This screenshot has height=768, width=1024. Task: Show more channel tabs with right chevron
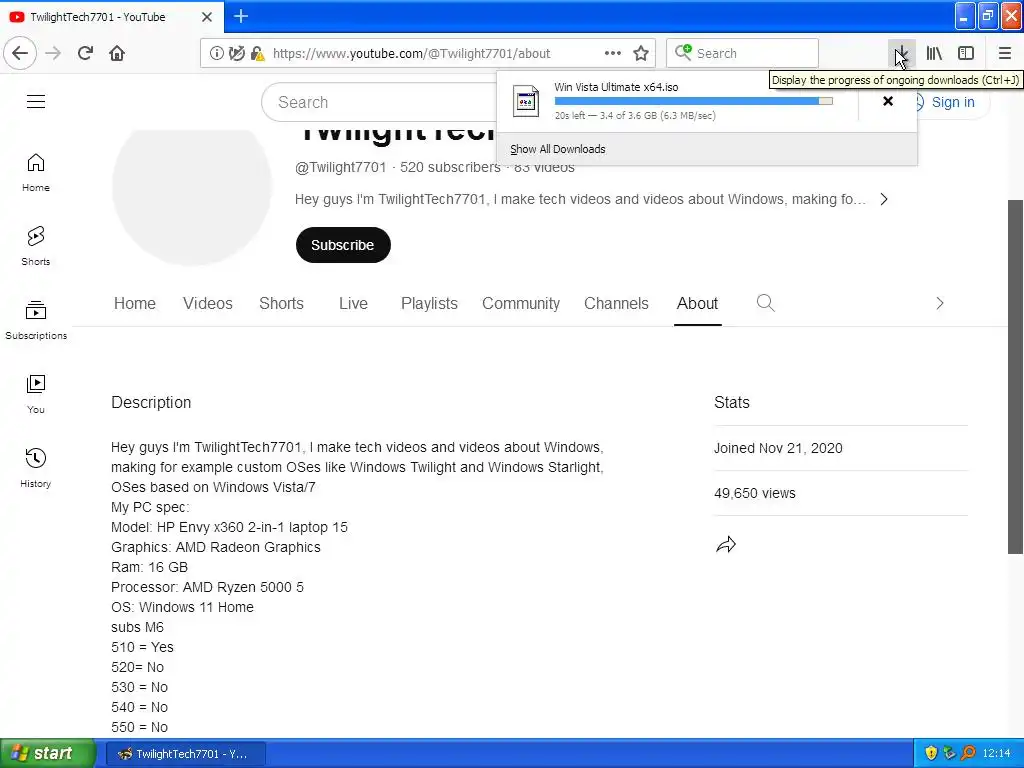pyautogui.click(x=939, y=303)
